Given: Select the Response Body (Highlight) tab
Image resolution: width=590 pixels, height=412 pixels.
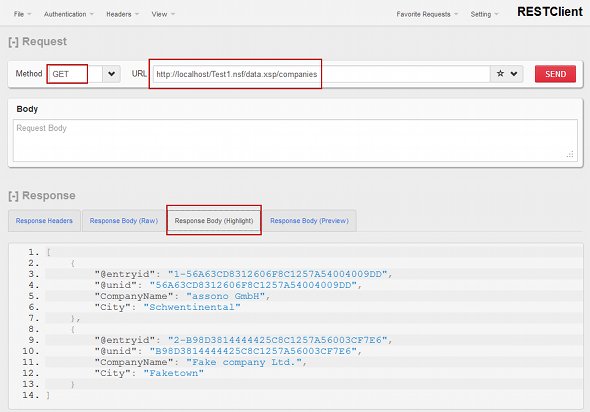Looking at the screenshot, I should 214,221.
